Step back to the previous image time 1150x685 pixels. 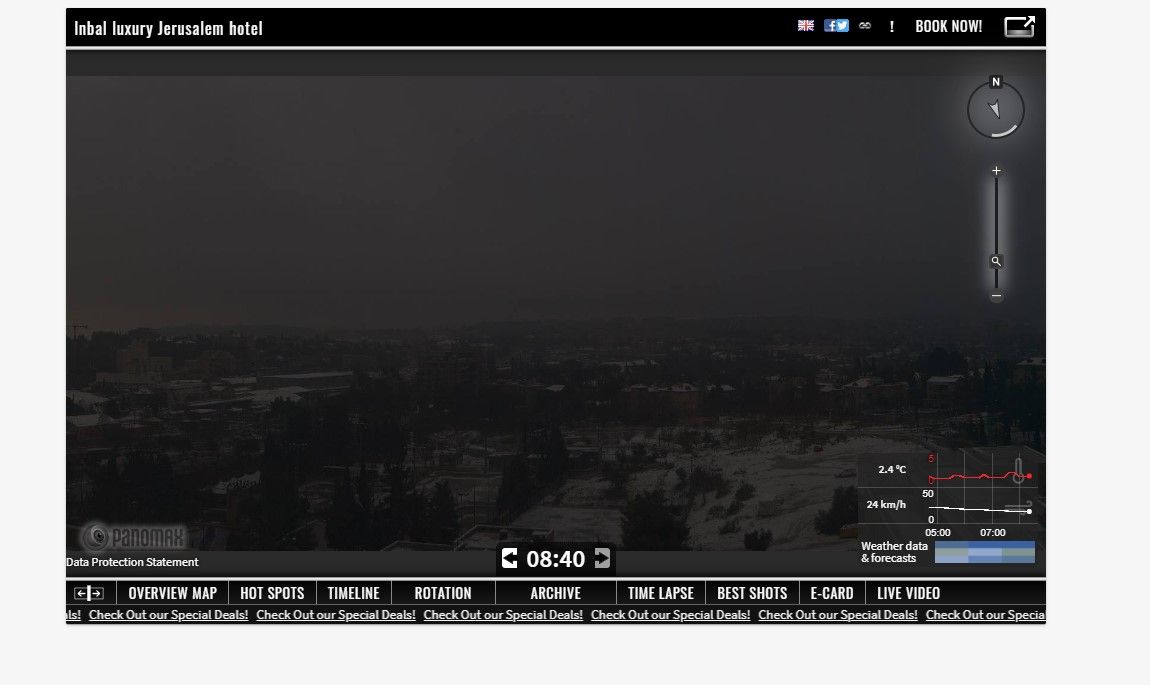[510, 559]
